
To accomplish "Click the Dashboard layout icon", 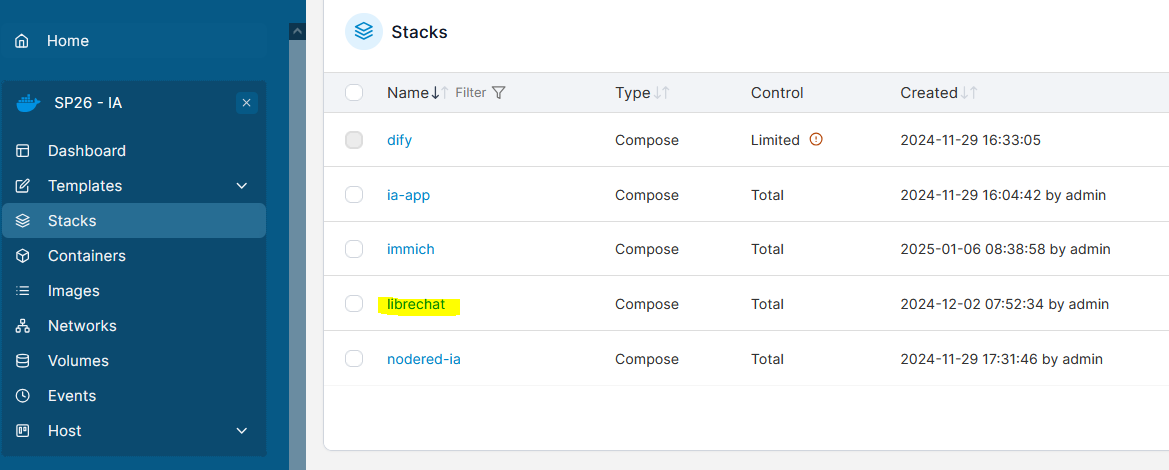I will (23, 151).
